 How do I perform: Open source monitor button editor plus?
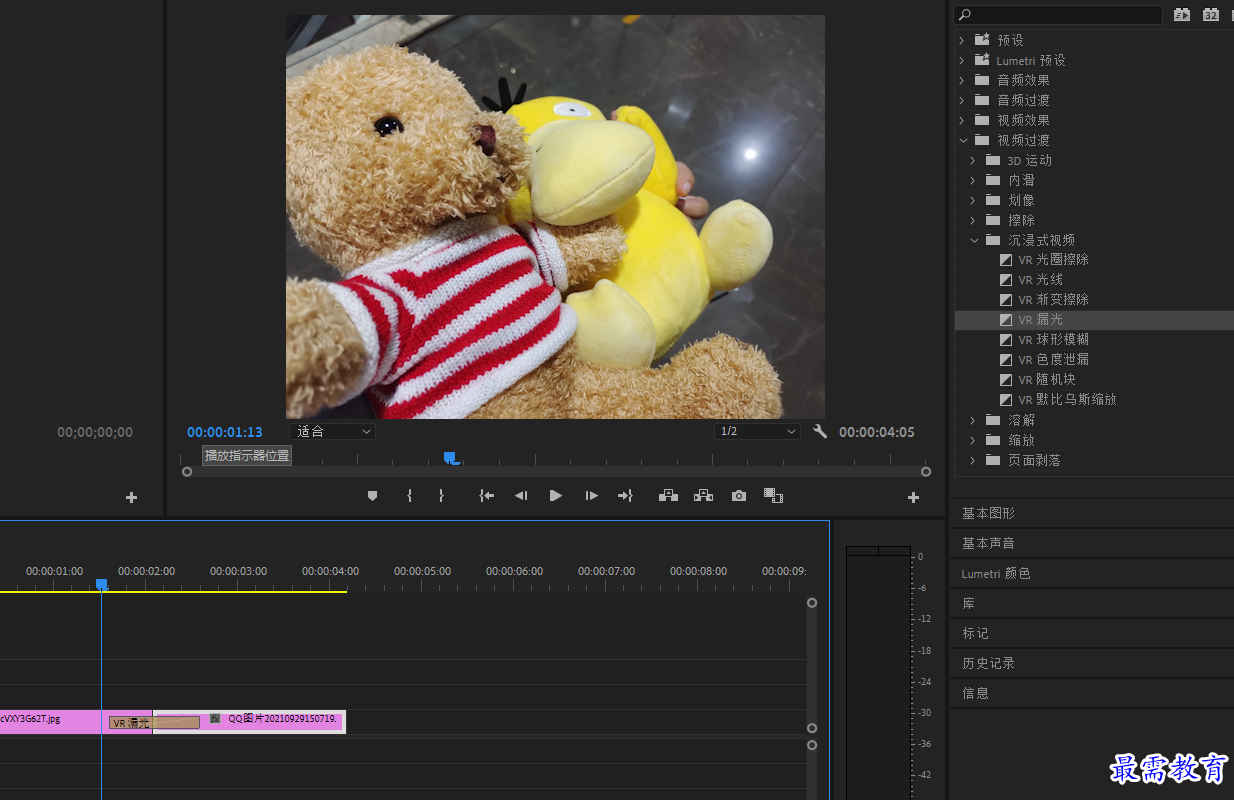coord(131,497)
